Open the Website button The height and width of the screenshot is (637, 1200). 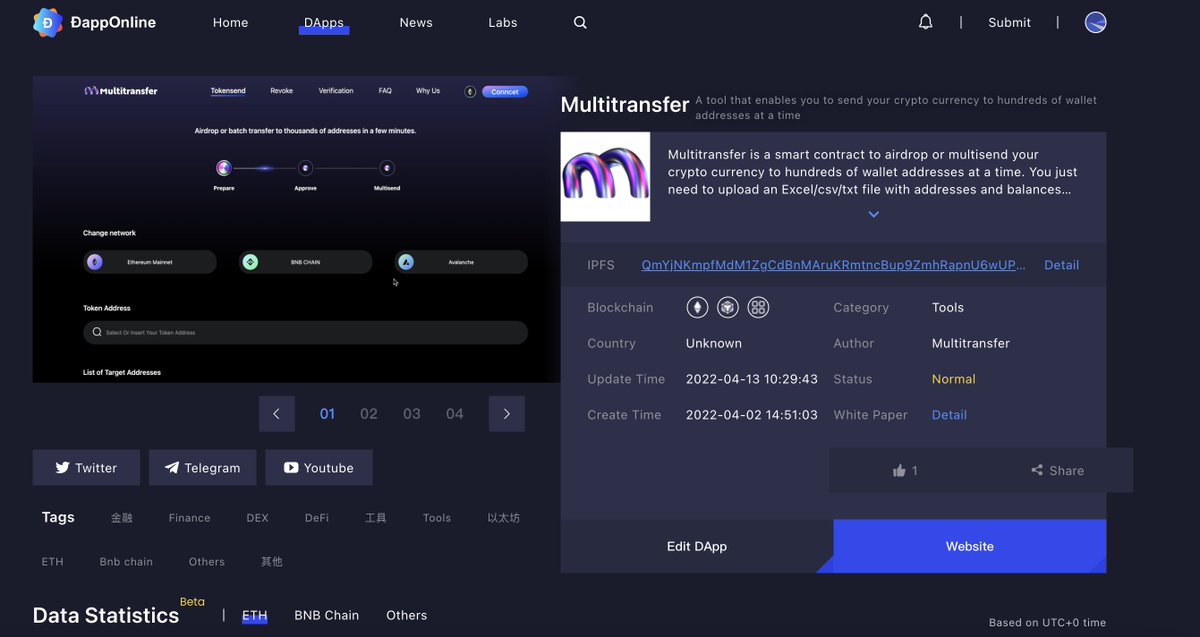coord(970,546)
